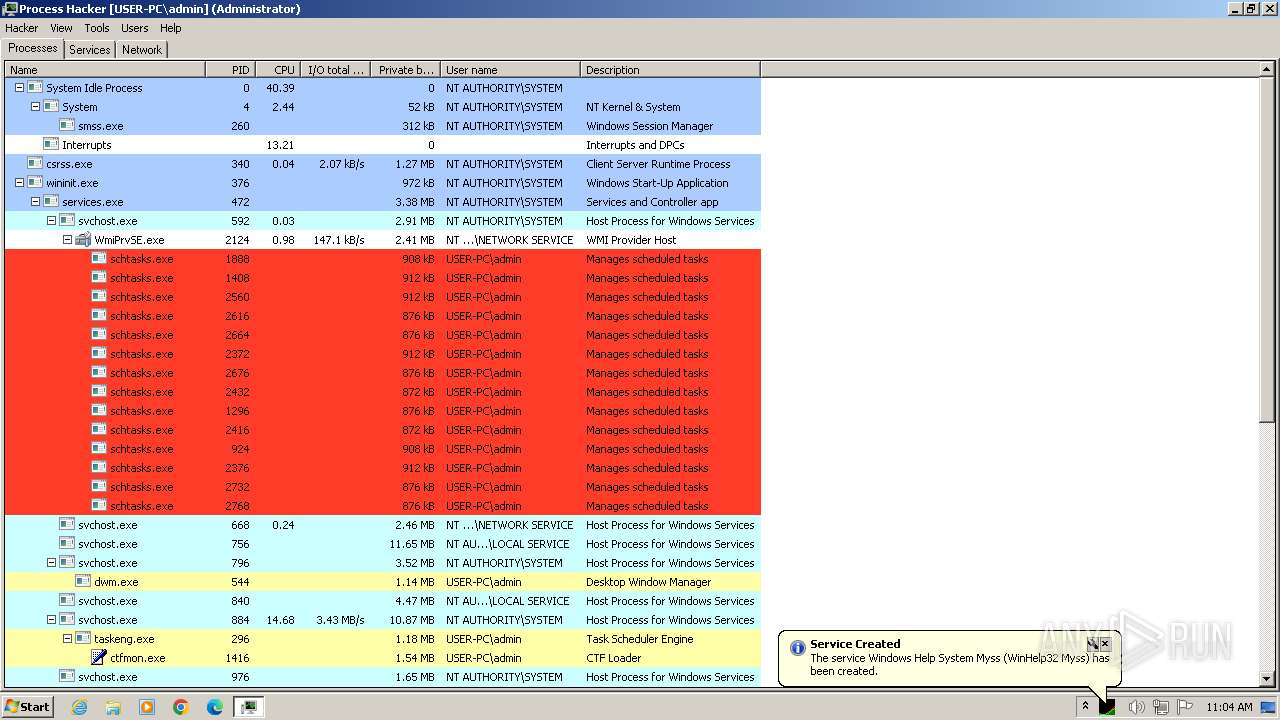Open the Action Center flag icon
This screenshot has width=1280, height=720.
click(1185, 707)
